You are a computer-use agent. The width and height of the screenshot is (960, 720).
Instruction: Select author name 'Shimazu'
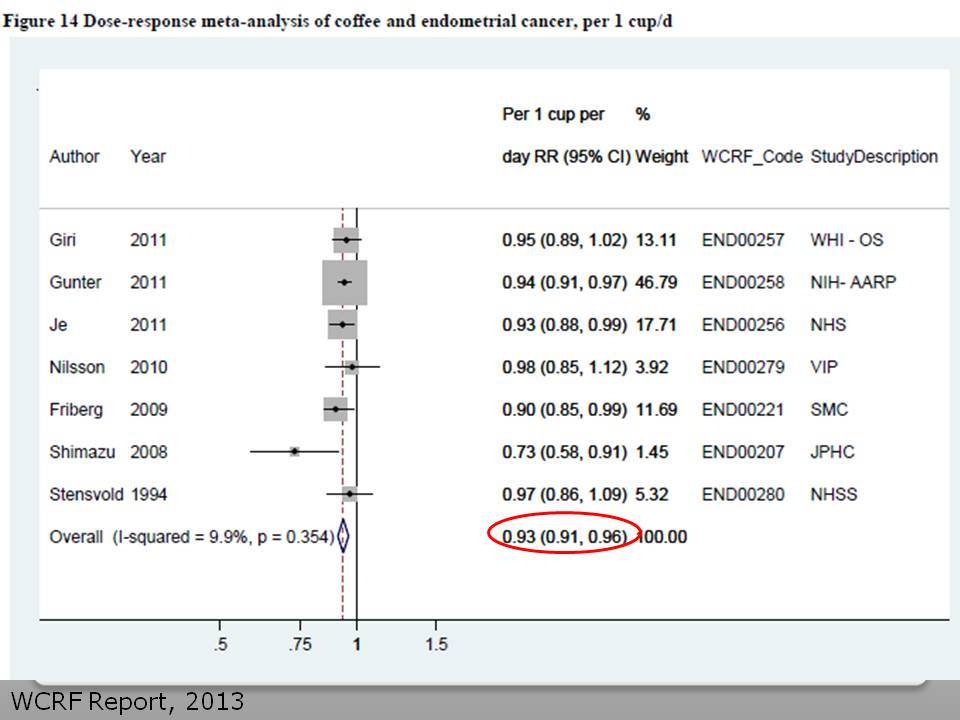[82, 452]
